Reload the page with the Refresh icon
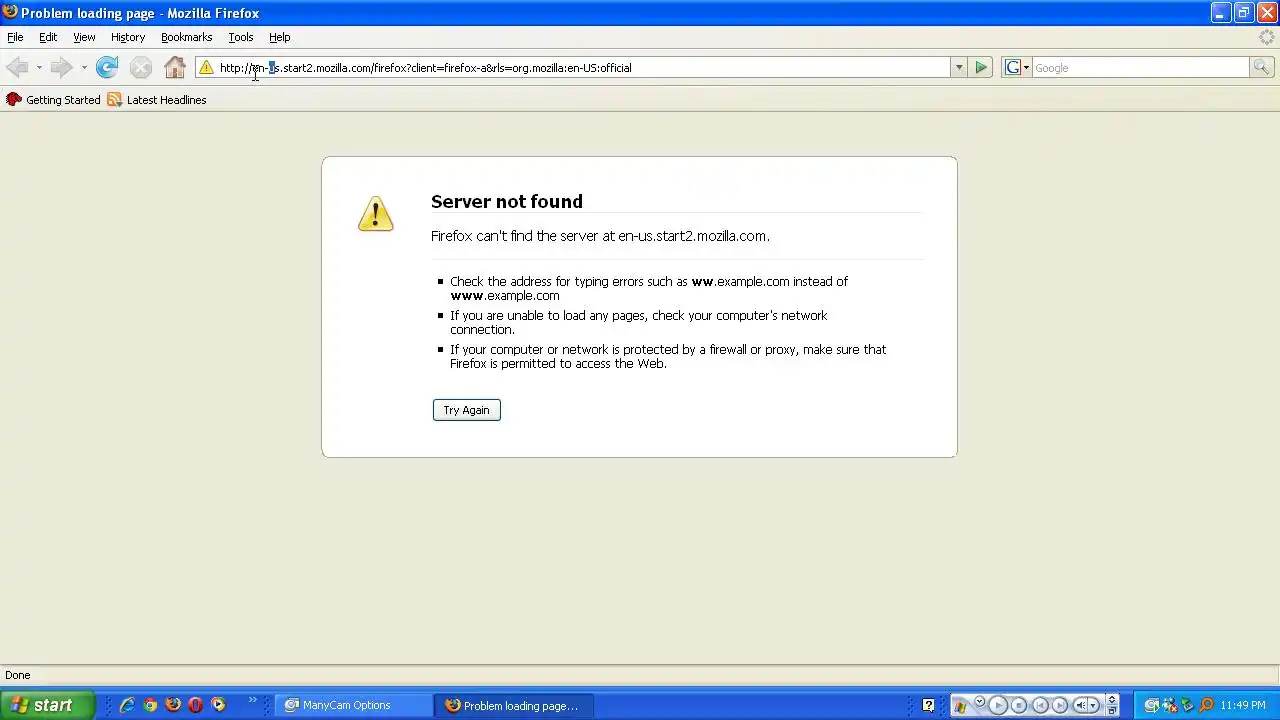Image resolution: width=1280 pixels, height=720 pixels. pyautogui.click(x=107, y=67)
